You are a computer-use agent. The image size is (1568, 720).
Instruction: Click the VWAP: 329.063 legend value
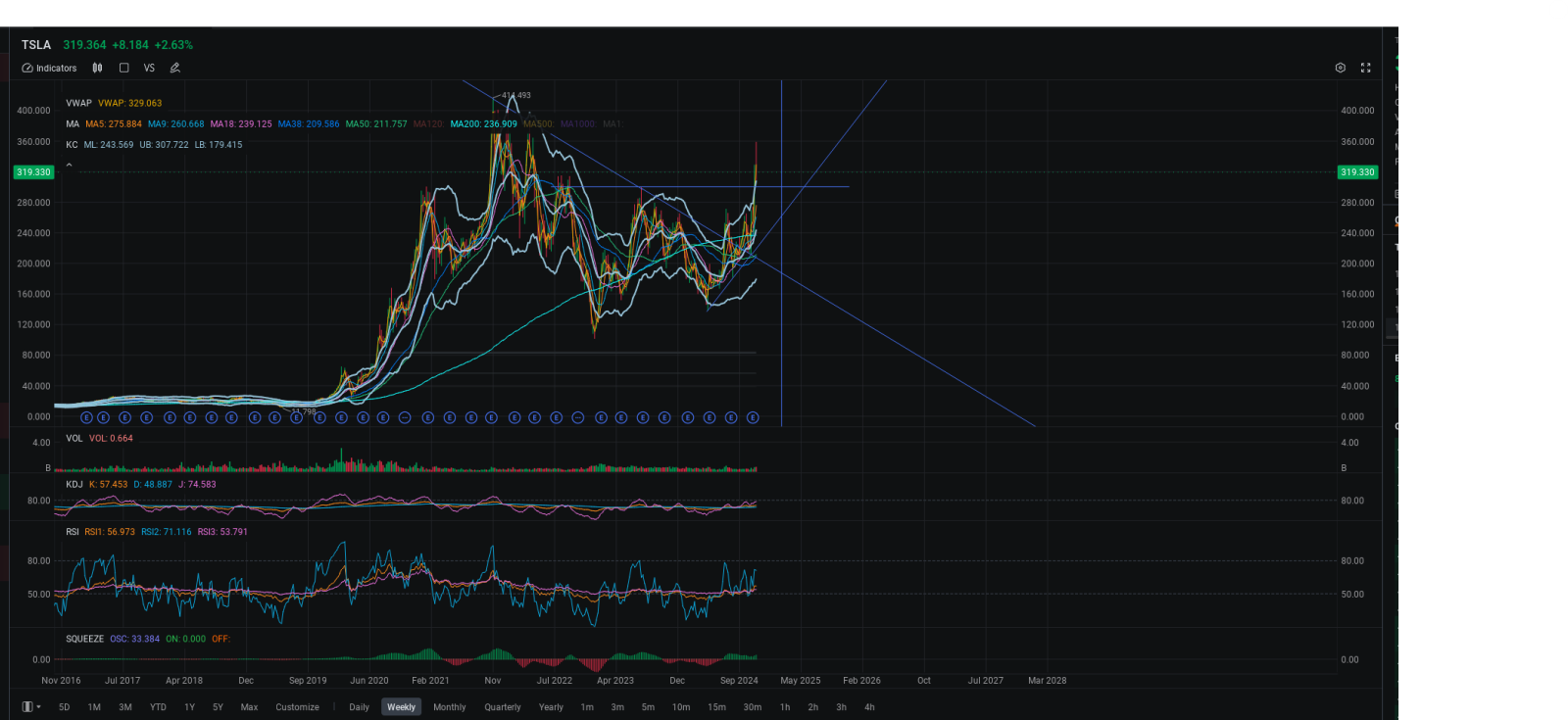pos(130,103)
